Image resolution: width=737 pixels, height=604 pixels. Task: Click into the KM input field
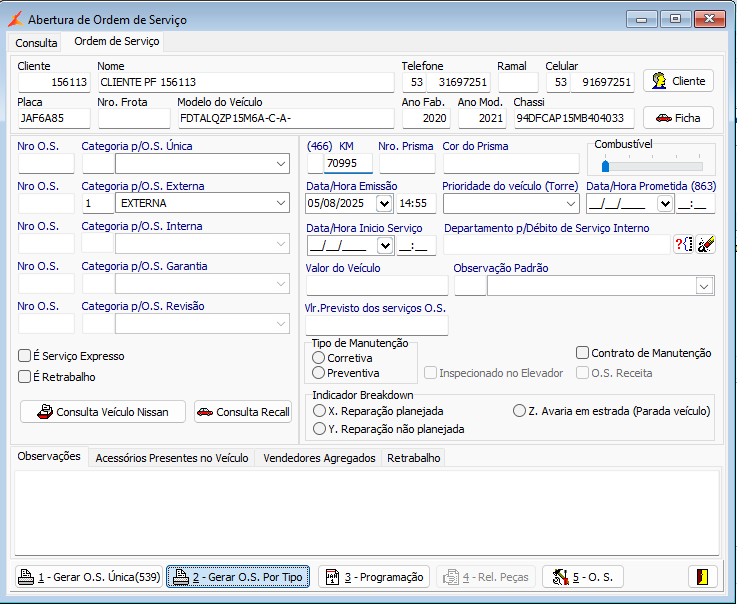347,164
